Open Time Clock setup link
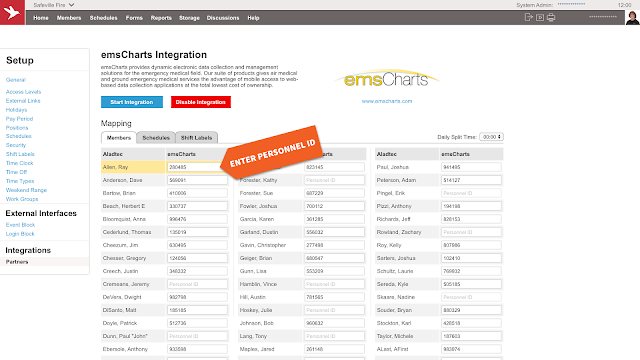 tap(19, 163)
